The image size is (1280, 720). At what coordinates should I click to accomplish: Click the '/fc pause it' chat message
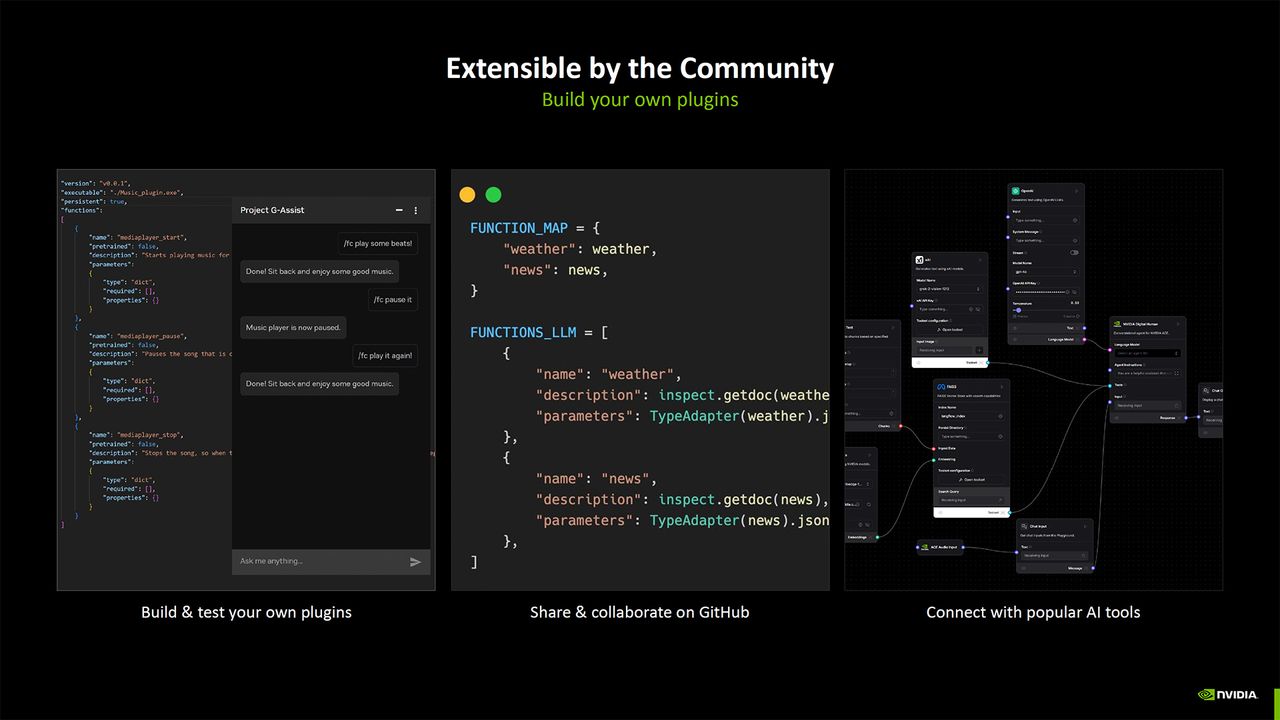pyautogui.click(x=392, y=299)
